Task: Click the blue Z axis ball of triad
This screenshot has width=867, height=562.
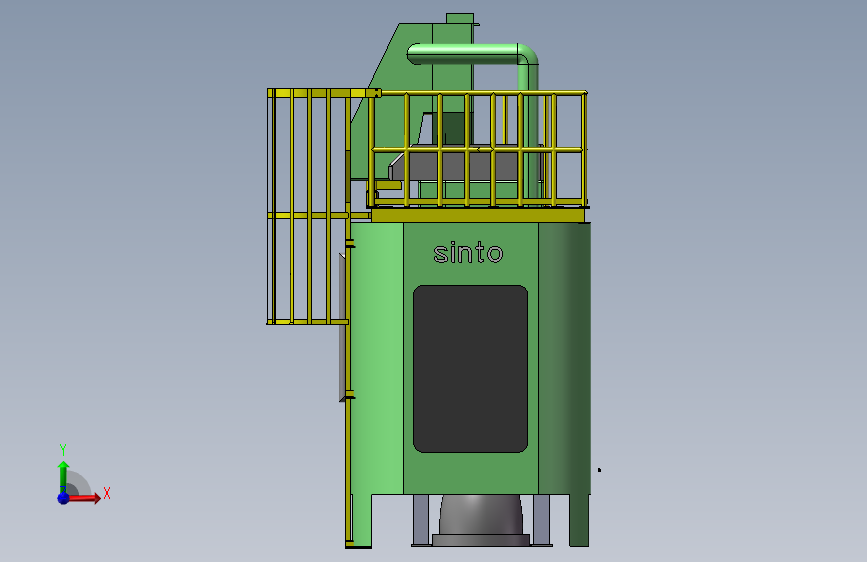Action: (x=63, y=498)
